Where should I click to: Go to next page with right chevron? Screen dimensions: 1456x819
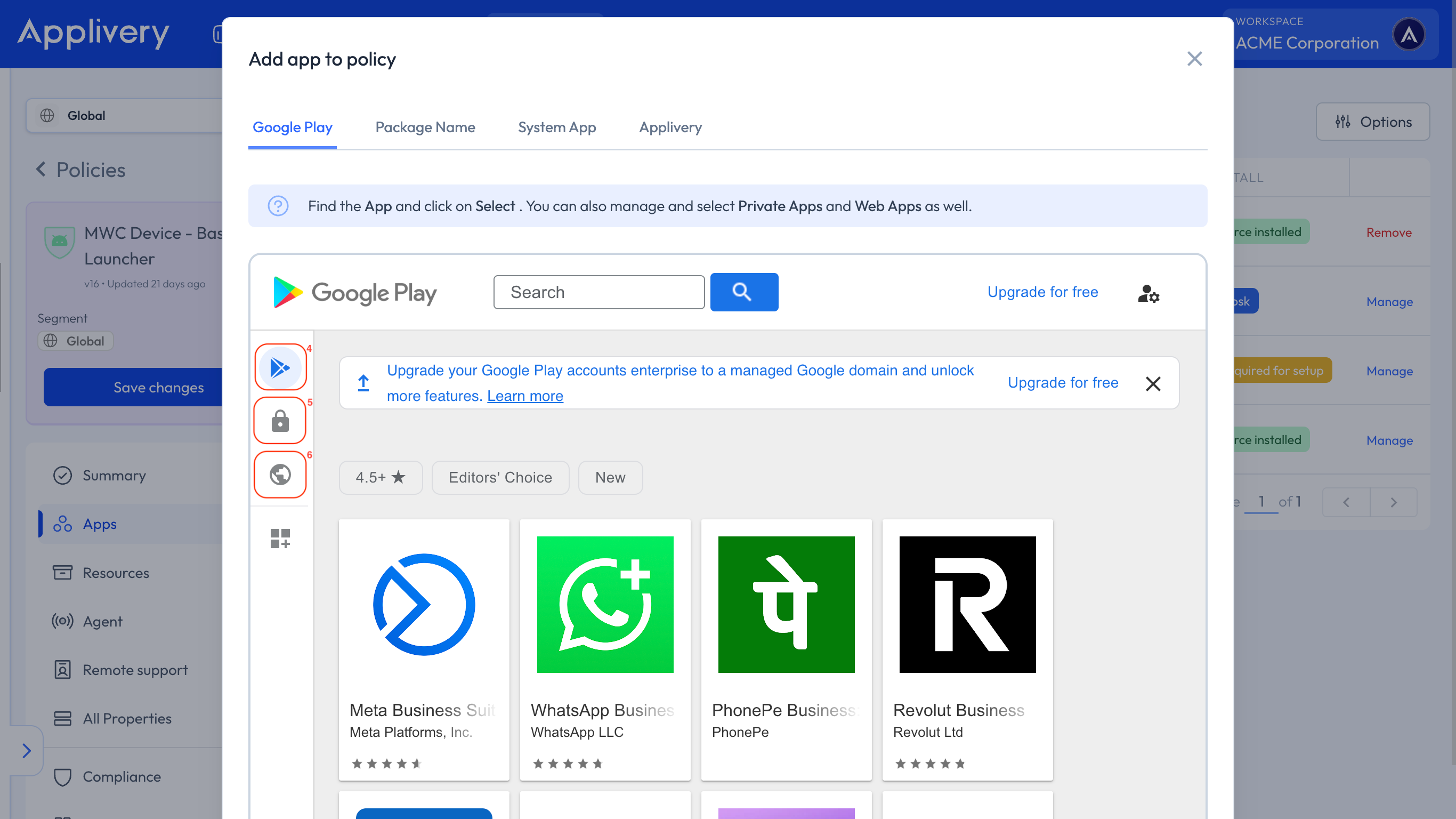click(x=1393, y=502)
